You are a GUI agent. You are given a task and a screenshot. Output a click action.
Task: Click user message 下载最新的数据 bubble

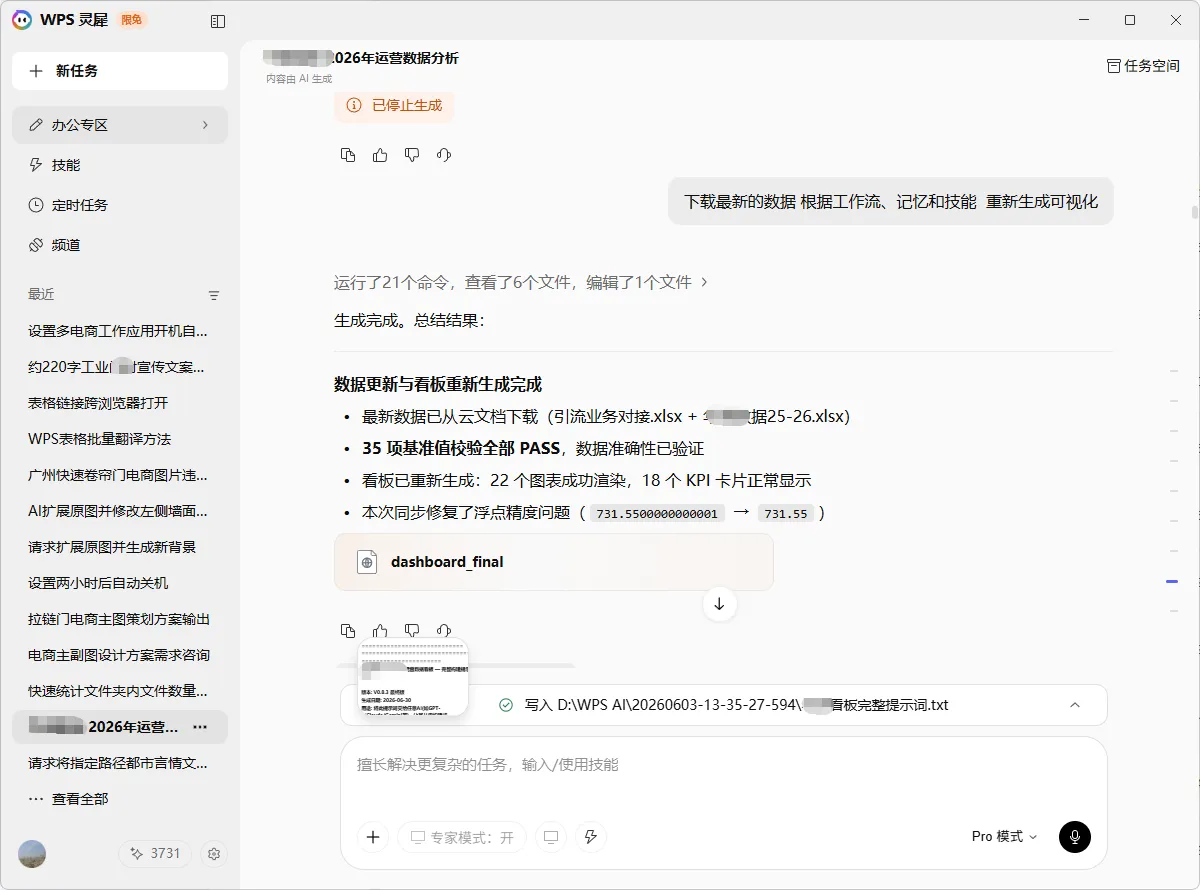891,201
